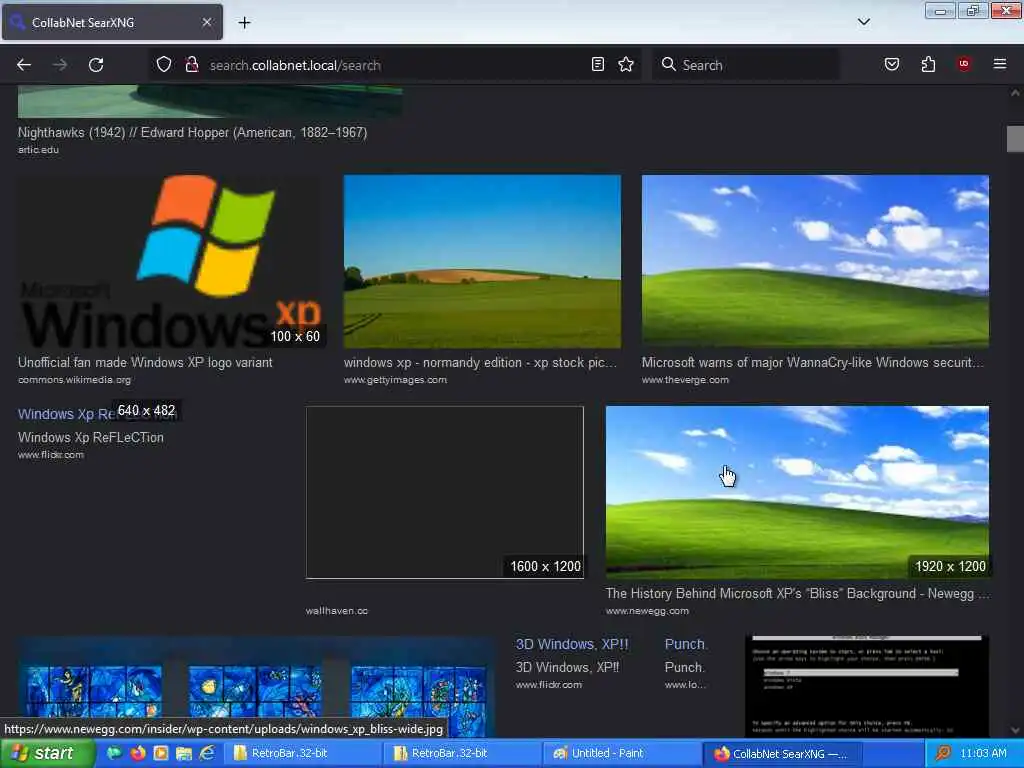Screen dimensions: 1024x768
Task: Open the Pocket save icon
Action: coord(891,64)
